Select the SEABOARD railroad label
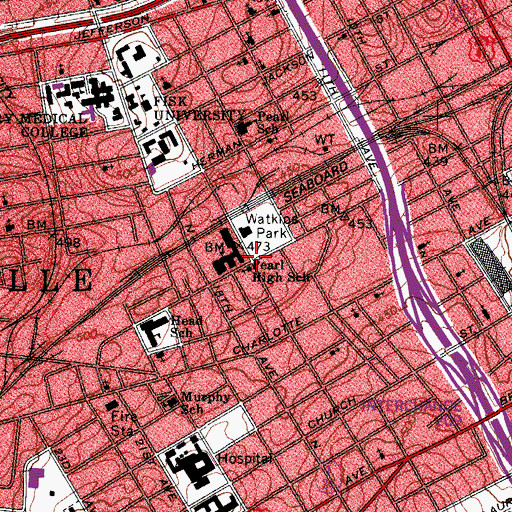The height and width of the screenshot is (512, 512). 315,182
